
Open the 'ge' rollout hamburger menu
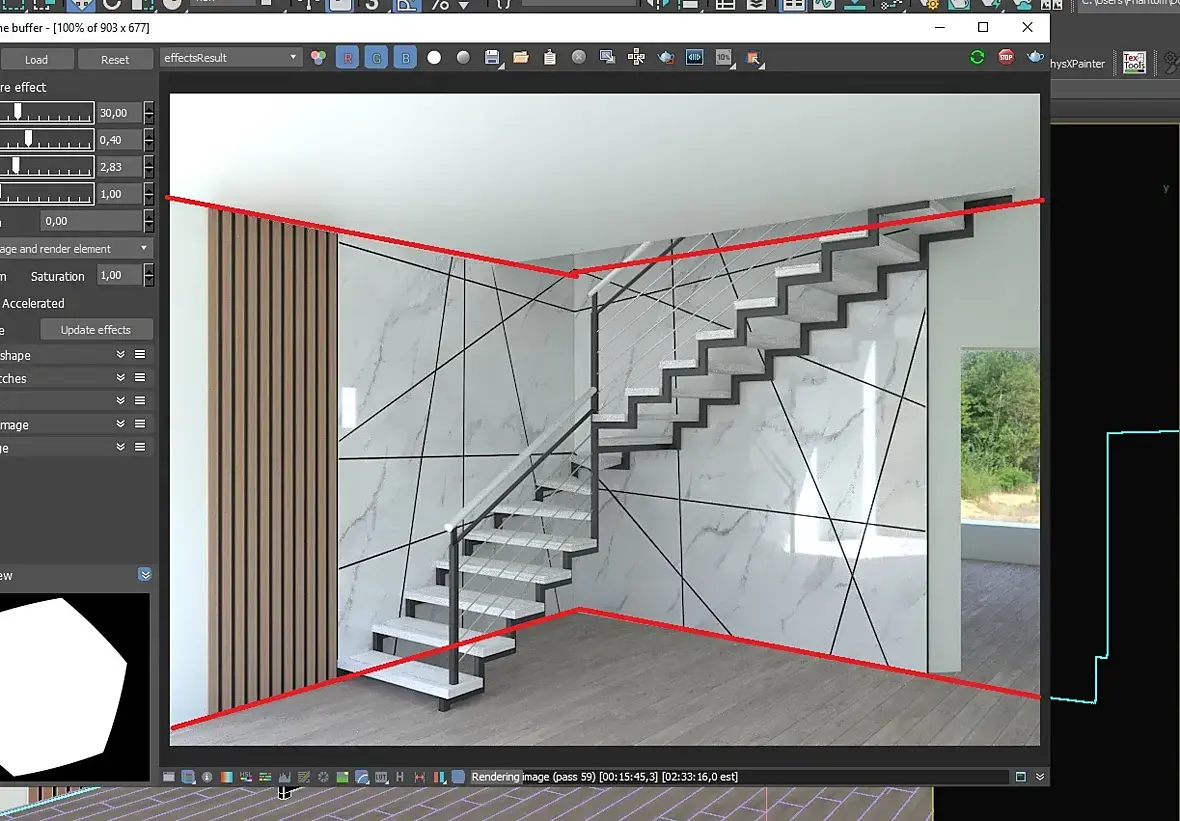tap(140, 447)
